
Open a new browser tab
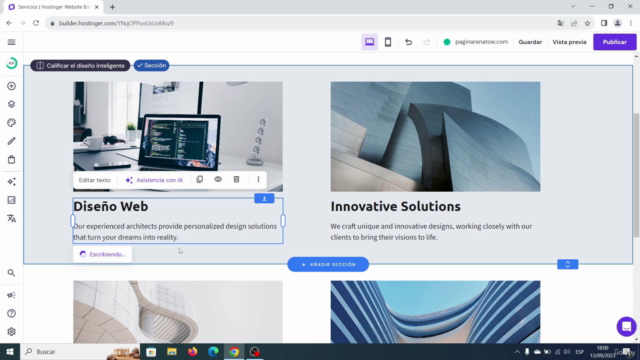tap(112, 7)
